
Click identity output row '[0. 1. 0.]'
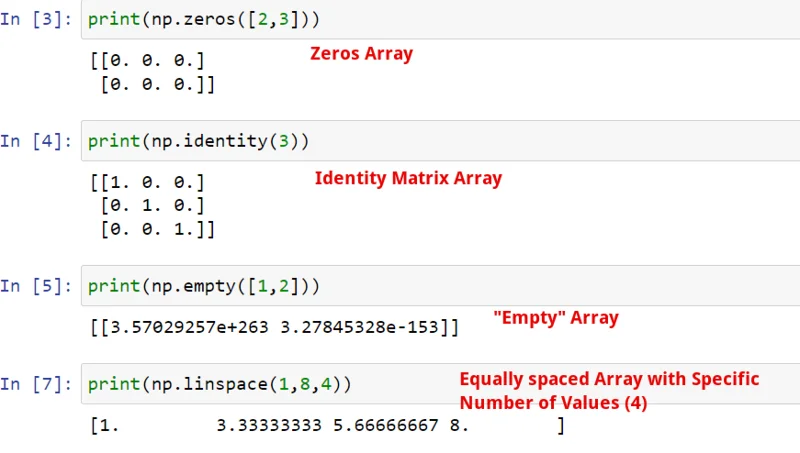click(153, 206)
